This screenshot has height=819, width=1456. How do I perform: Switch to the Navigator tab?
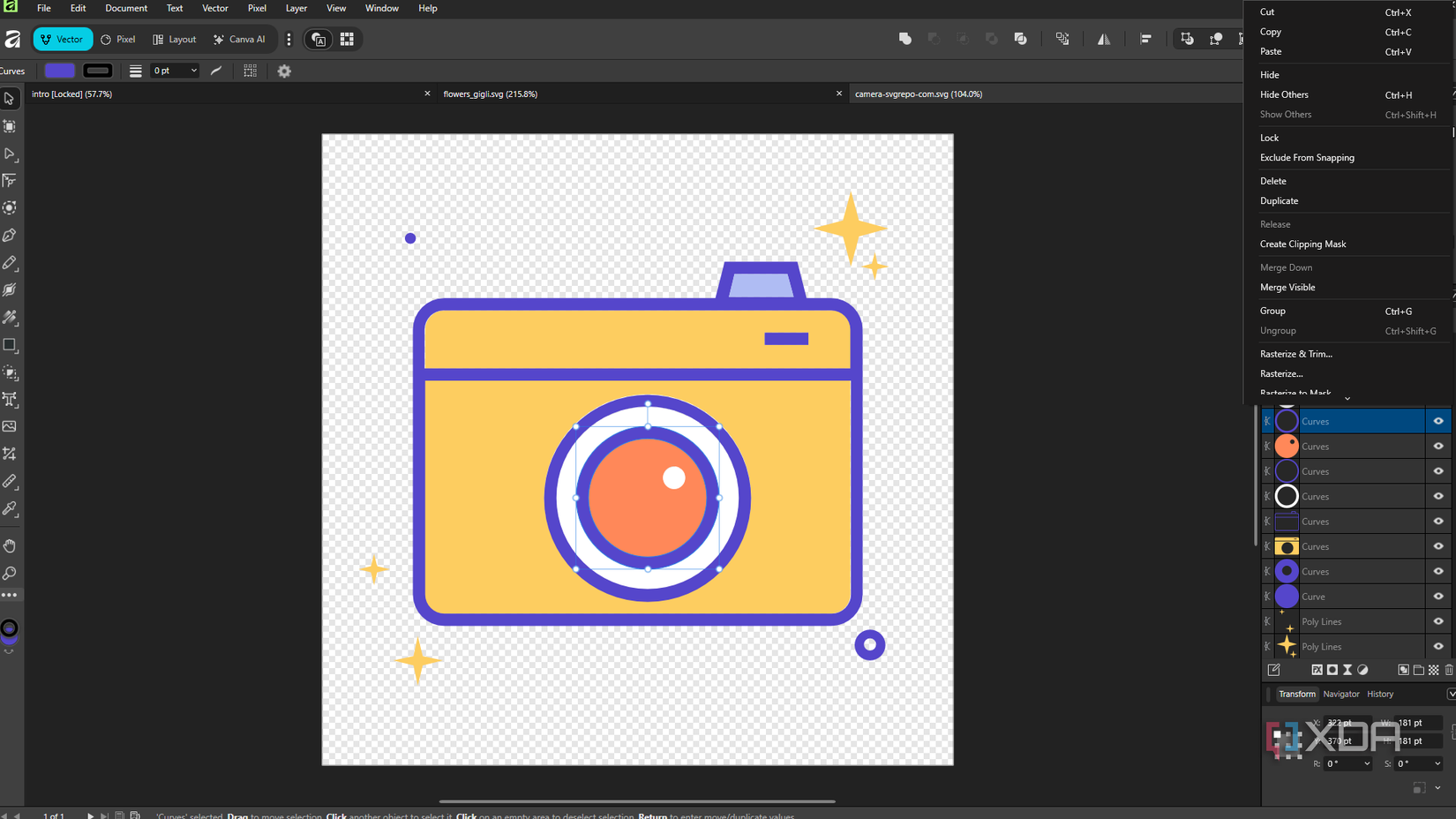[x=1340, y=695]
